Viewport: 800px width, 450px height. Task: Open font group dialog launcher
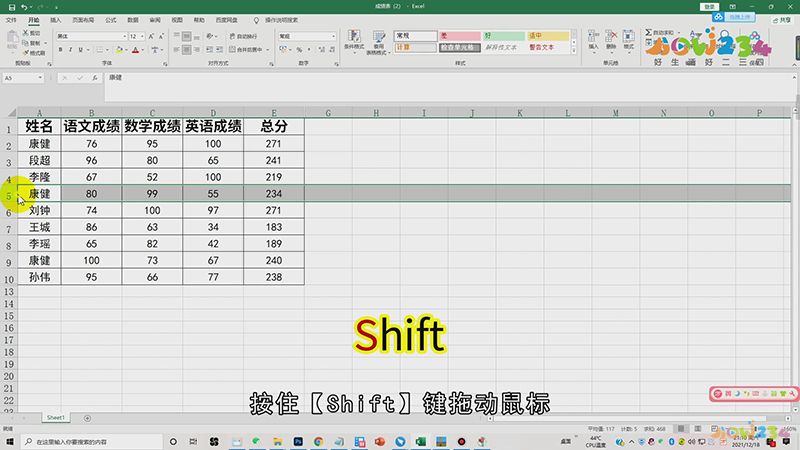165,64
